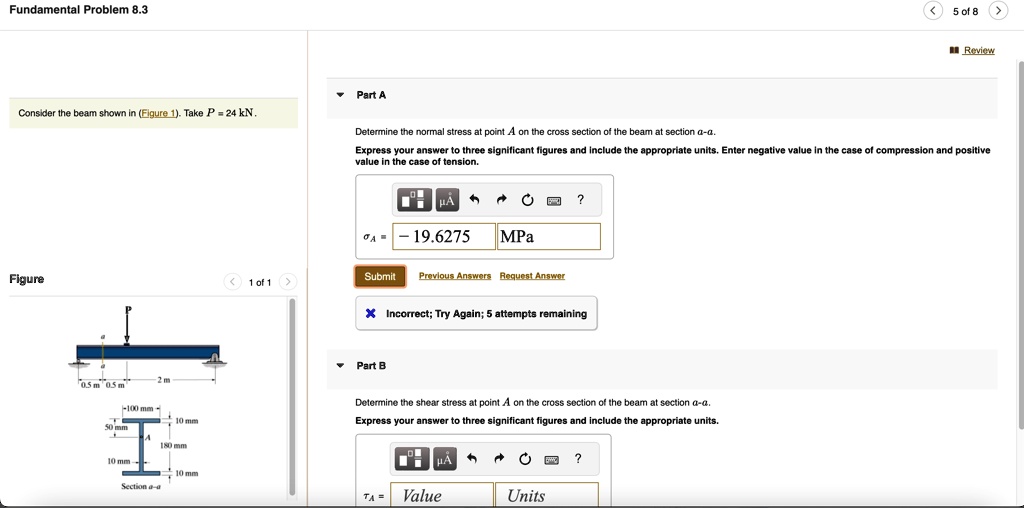Click the σA value field containing −19.6275

coord(445,237)
